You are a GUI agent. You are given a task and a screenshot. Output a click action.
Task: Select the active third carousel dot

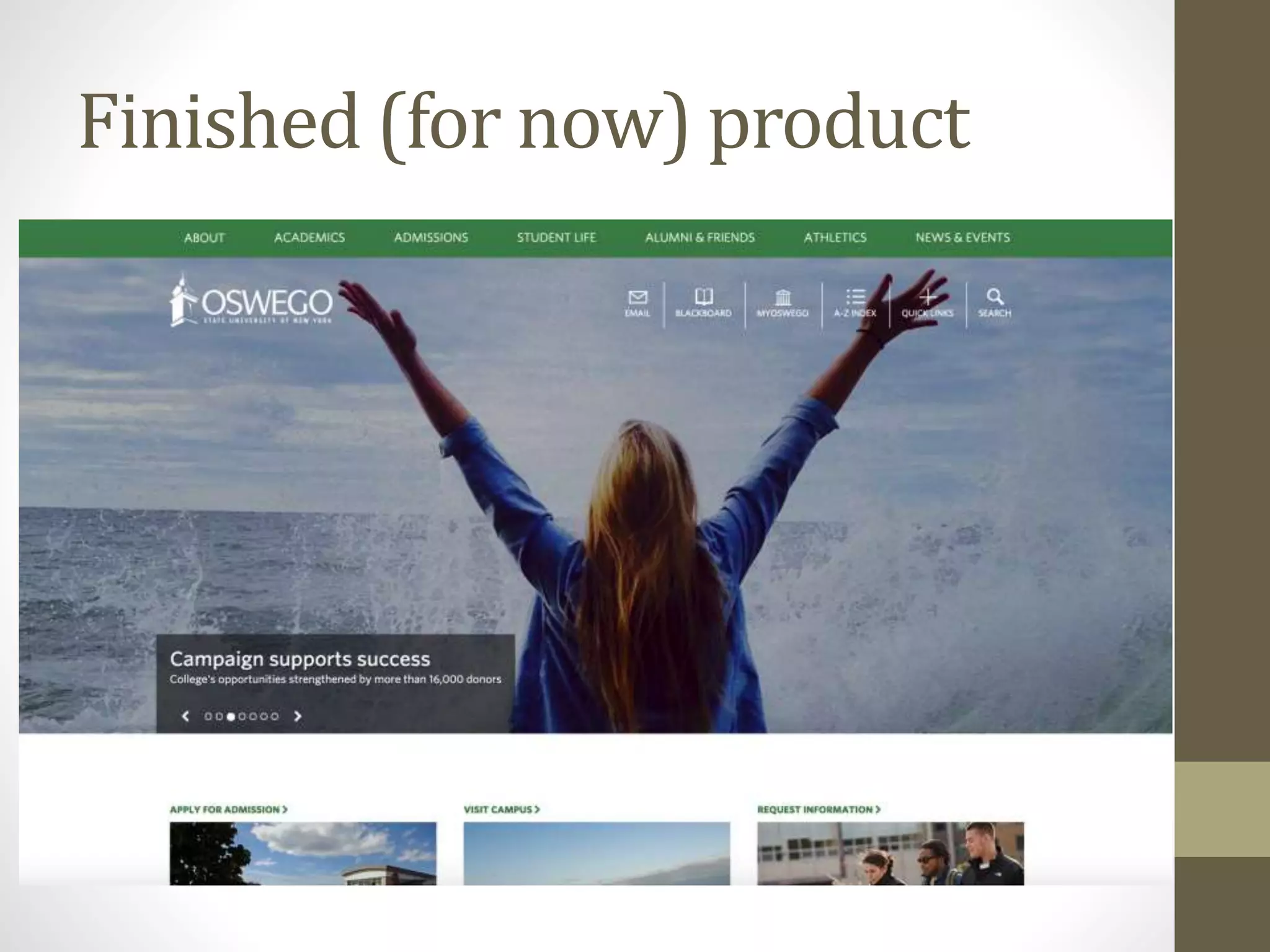pyautogui.click(x=231, y=716)
